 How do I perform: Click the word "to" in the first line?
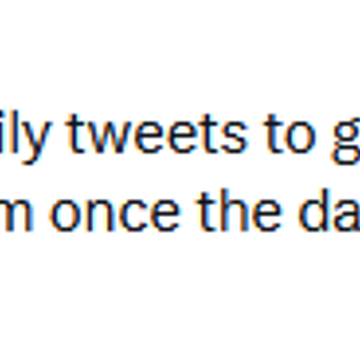(289, 134)
